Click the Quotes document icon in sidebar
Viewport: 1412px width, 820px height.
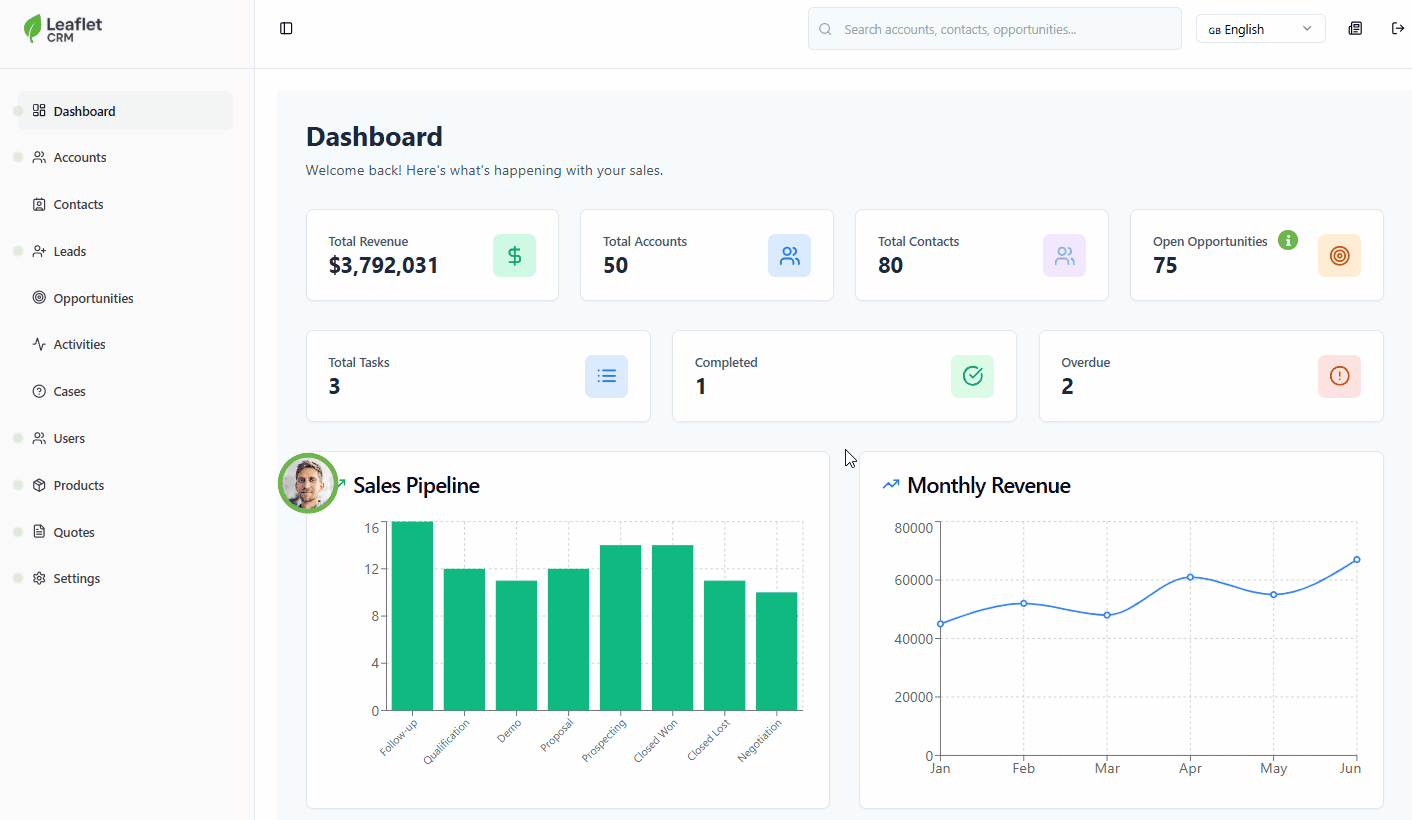point(39,532)
